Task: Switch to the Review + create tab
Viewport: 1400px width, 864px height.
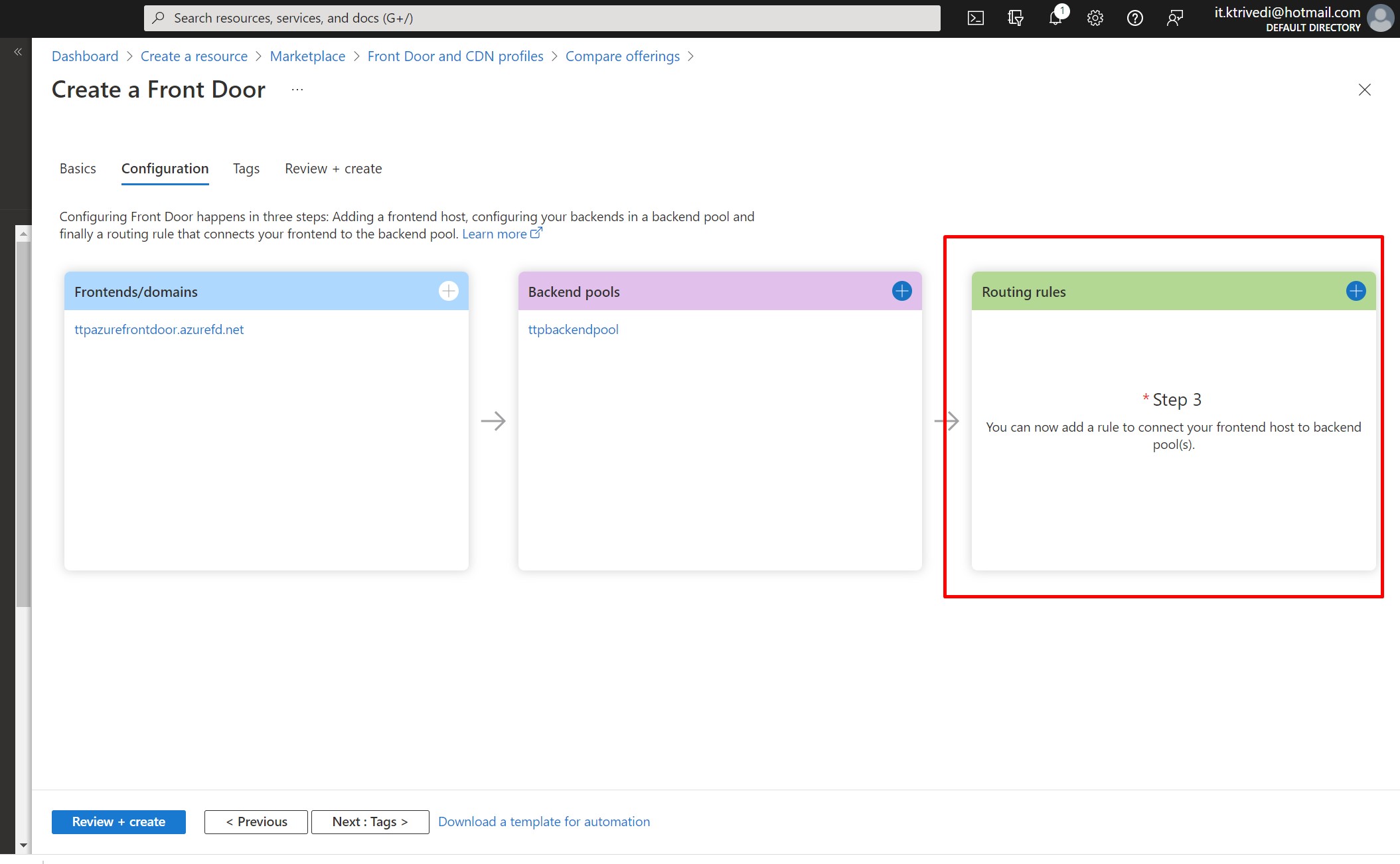Action: click(333, 169)
